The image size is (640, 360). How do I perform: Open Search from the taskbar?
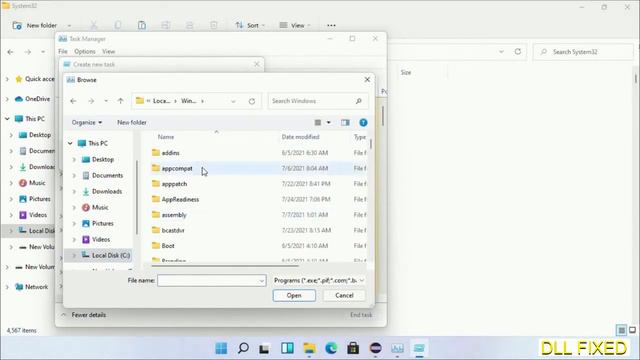tap(243, 348)
